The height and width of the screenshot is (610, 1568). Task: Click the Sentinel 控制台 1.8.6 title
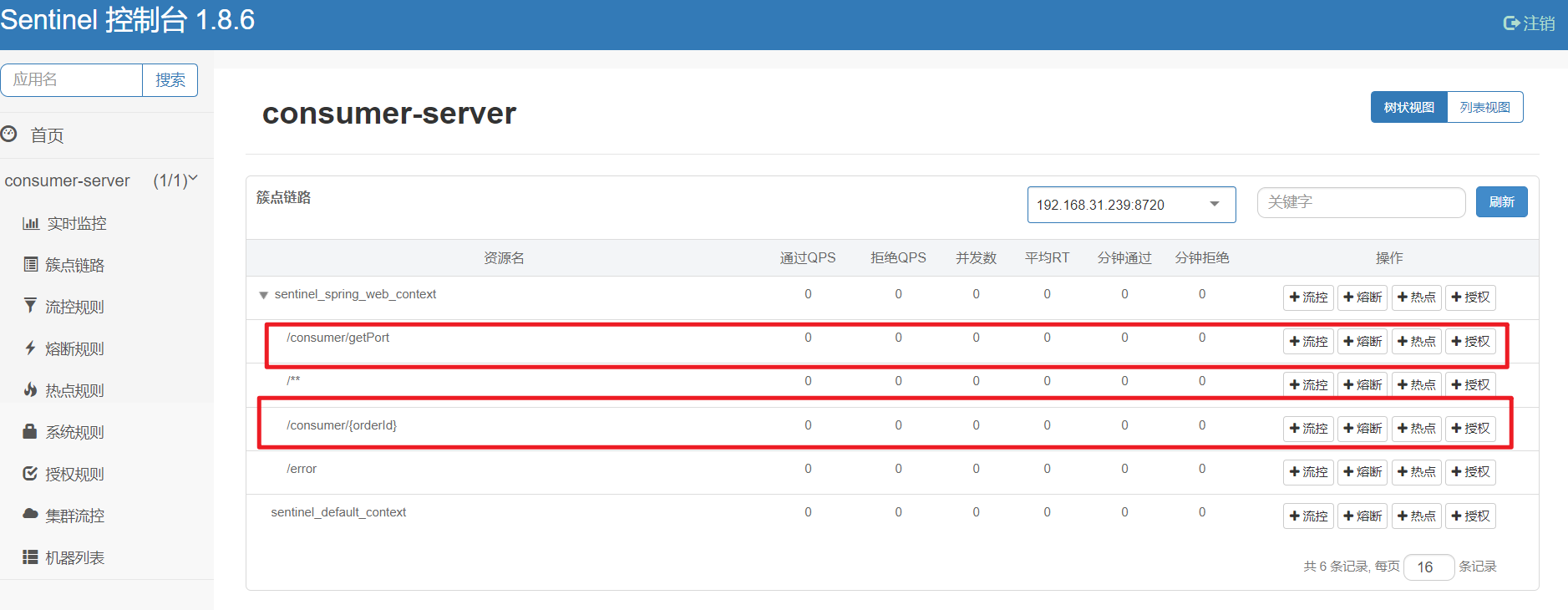pos(127,20)
